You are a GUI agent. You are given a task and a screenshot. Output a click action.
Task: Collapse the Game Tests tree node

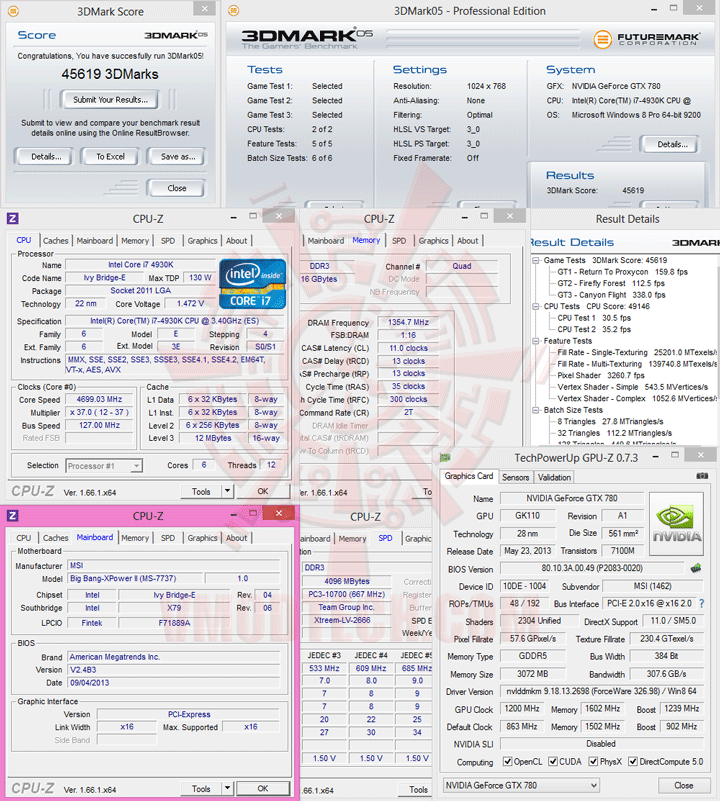[x=536, y=261]
